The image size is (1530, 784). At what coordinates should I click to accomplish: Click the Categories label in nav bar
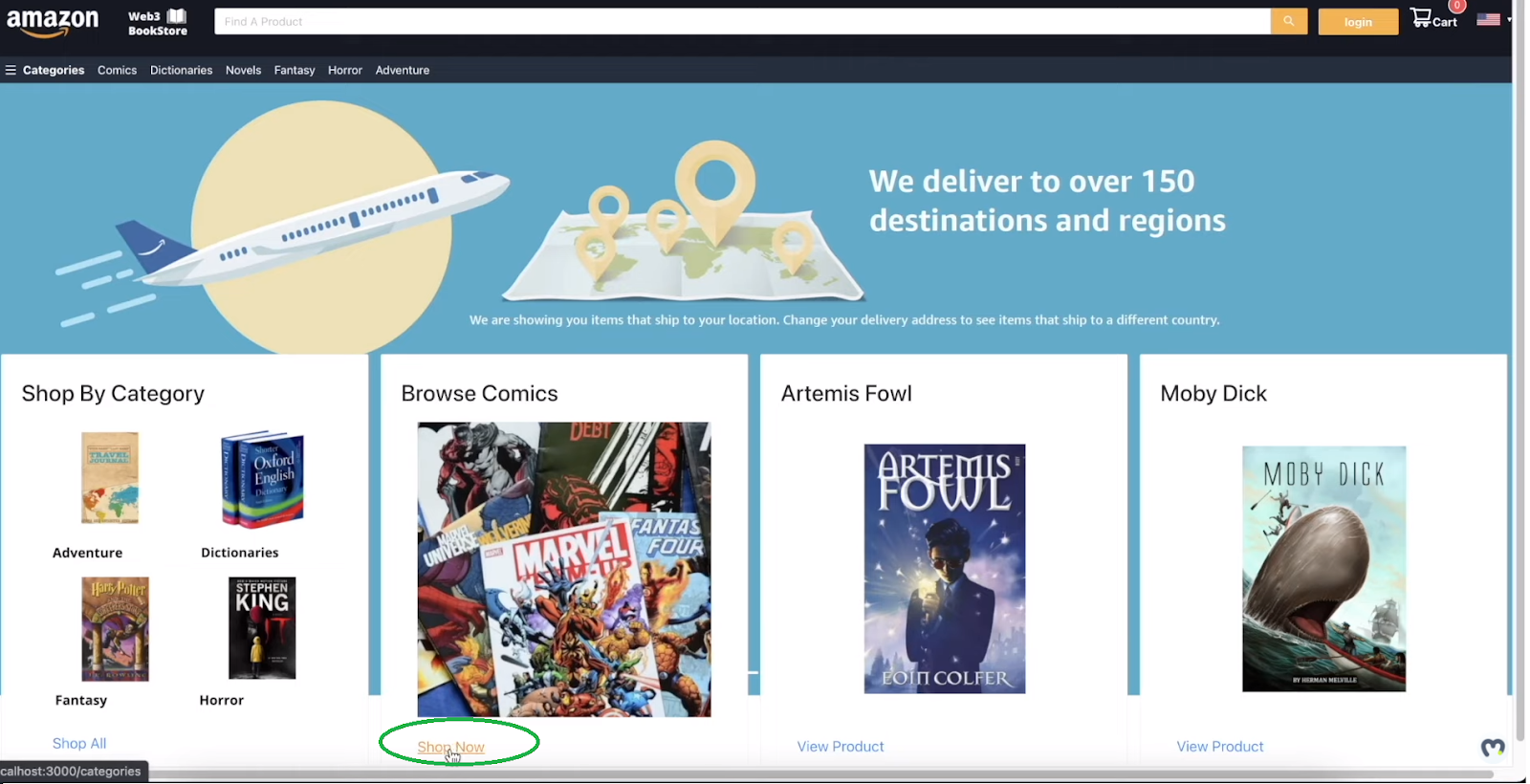(x=54, y=70)
